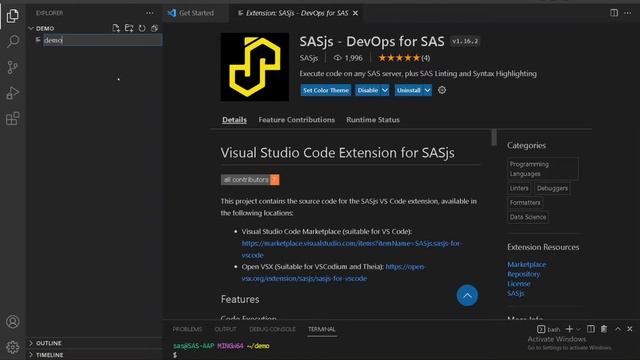Select the bash terminal profile
This screenshot has height=360, width=640.
click(549, 329)
